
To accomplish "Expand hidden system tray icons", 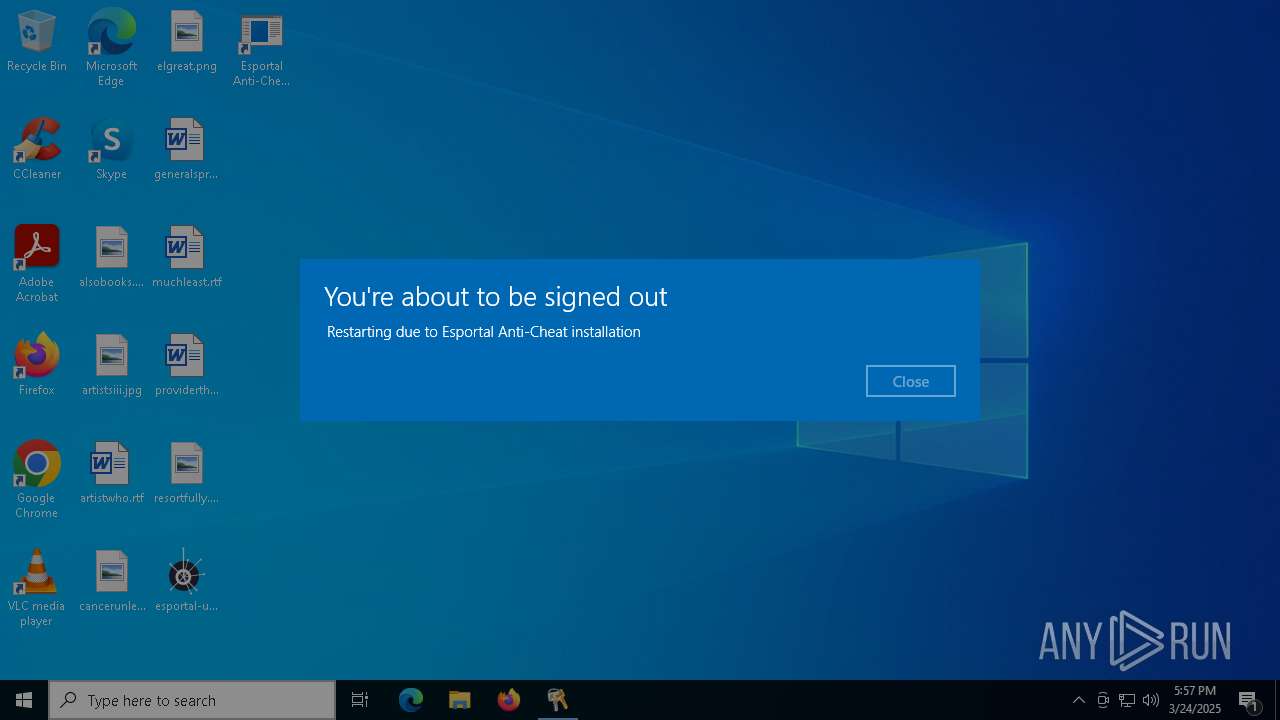I will (1078, 700).
